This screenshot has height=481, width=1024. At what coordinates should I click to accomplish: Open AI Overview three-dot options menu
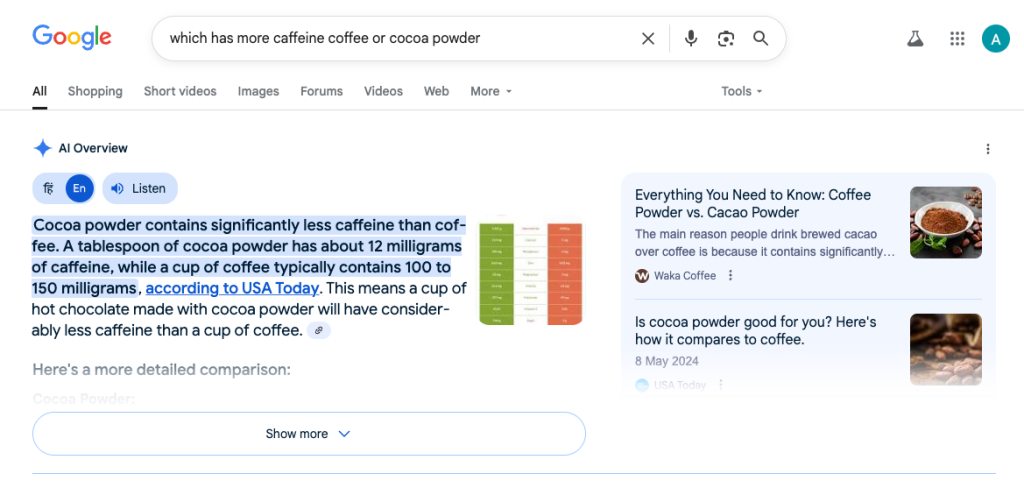click(987, 149)
